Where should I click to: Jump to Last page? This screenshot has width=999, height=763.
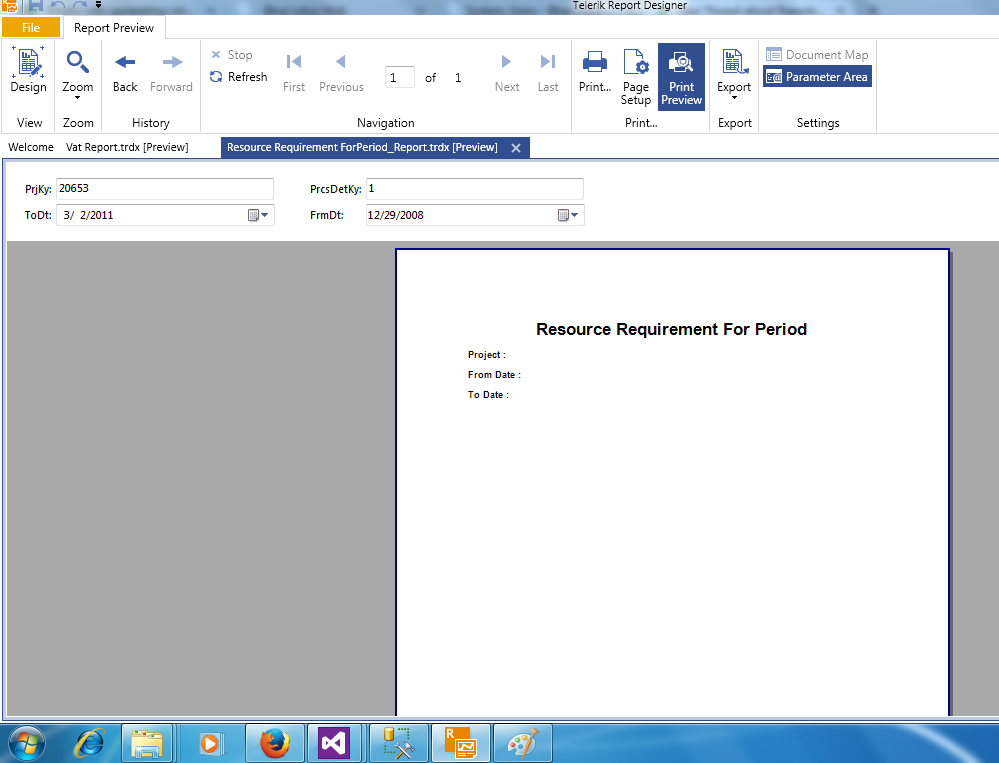tap(548, 73)
